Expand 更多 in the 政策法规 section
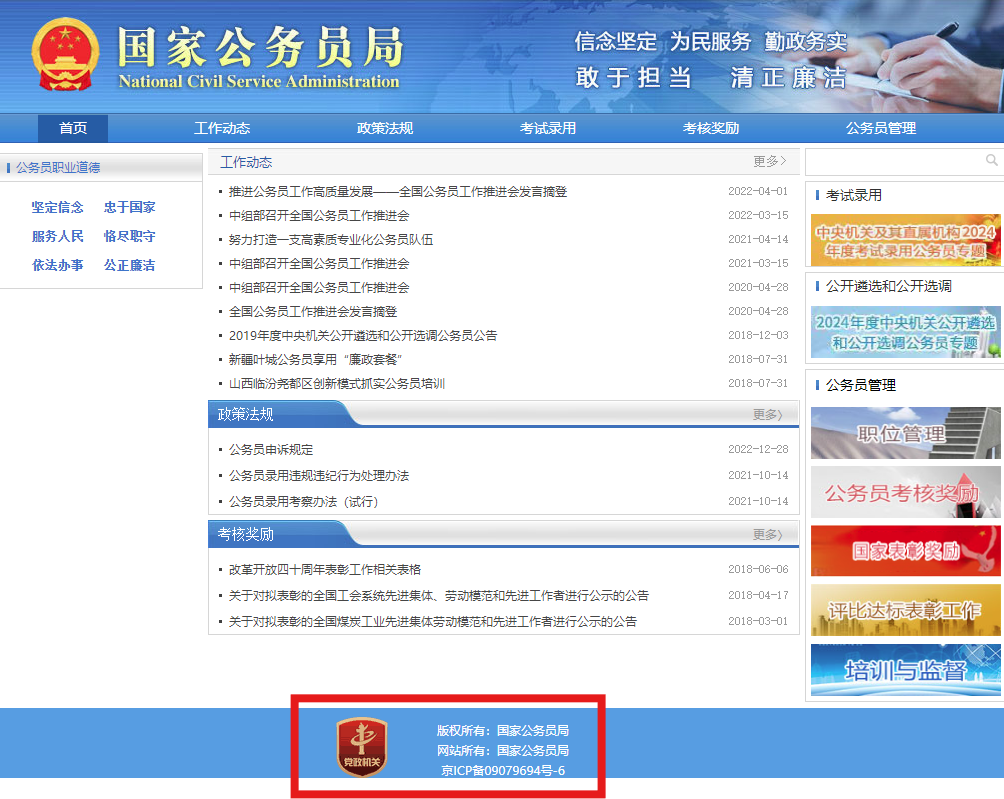Screen dimensions: 1004x799 pos(768,415)
